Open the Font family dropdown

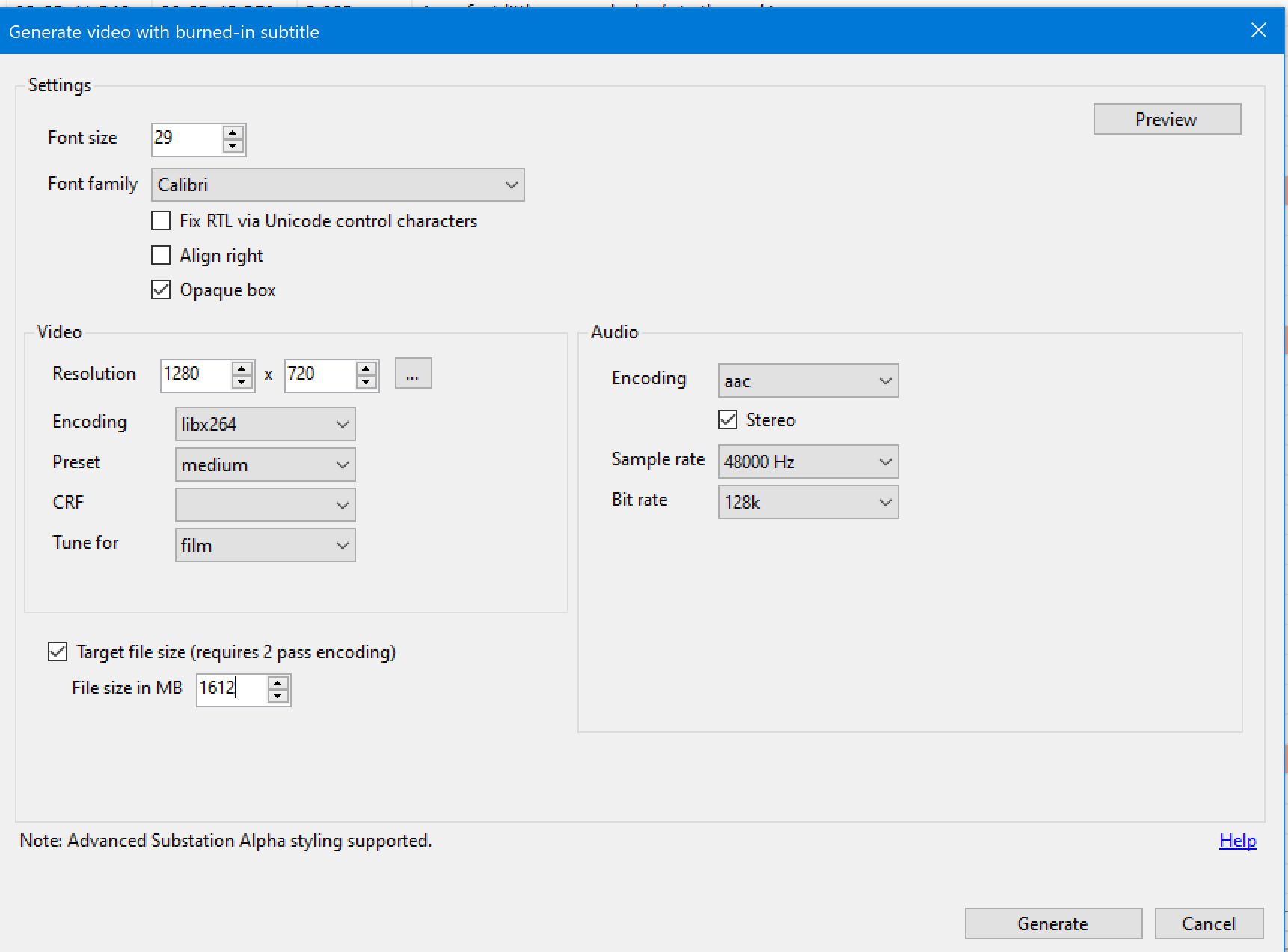coord(337,185)
